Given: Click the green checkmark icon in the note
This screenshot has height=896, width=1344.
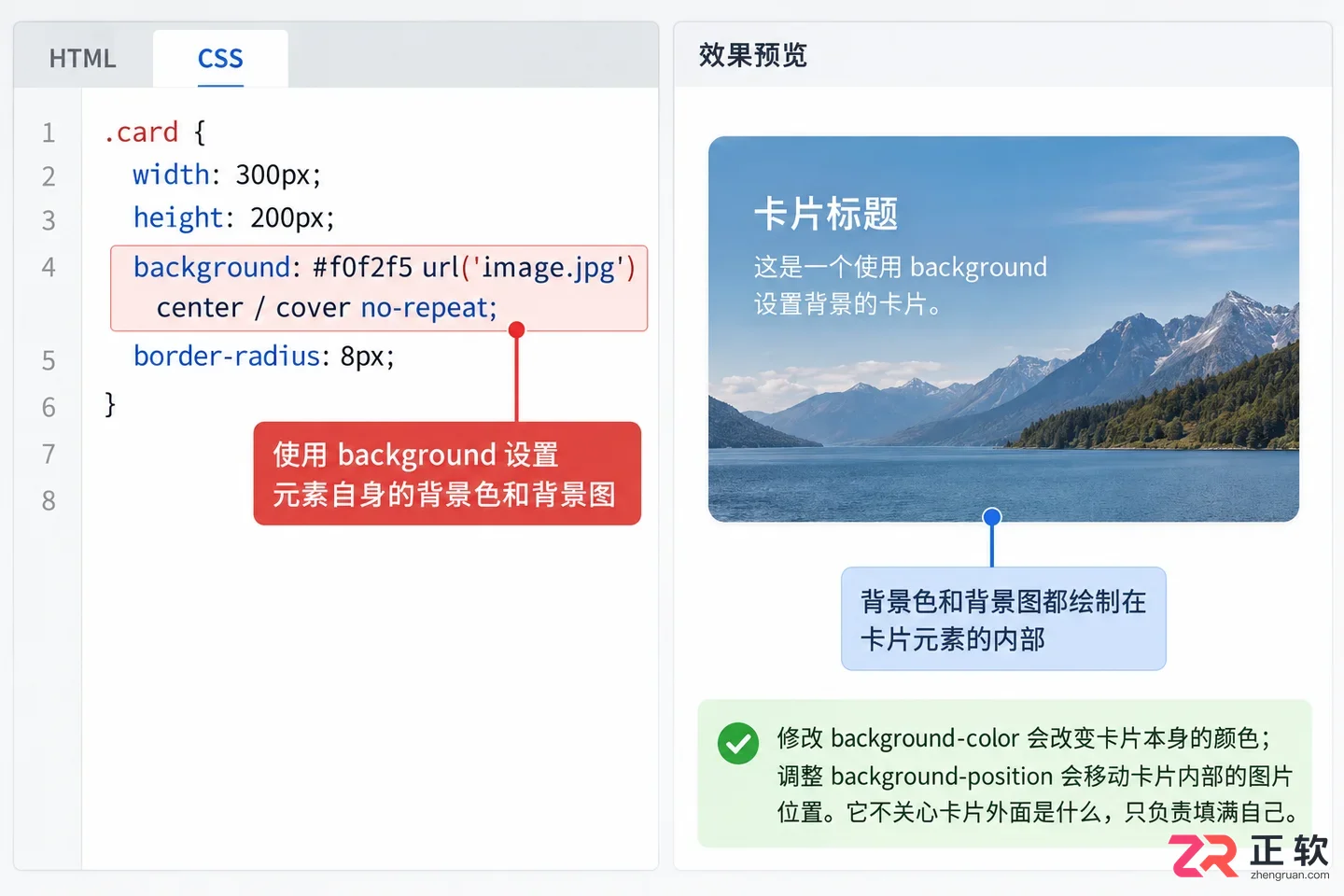Looking at the screenshot, I should [x=737, y=744].
